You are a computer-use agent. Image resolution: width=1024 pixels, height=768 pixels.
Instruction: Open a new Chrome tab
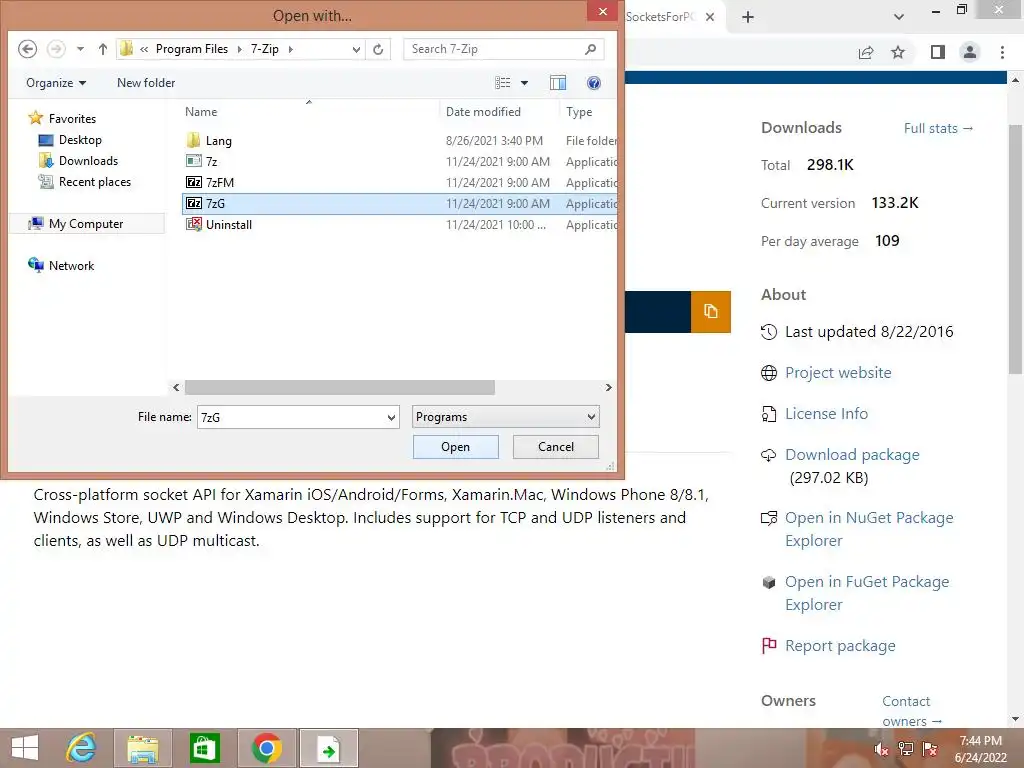click(748, 17)
